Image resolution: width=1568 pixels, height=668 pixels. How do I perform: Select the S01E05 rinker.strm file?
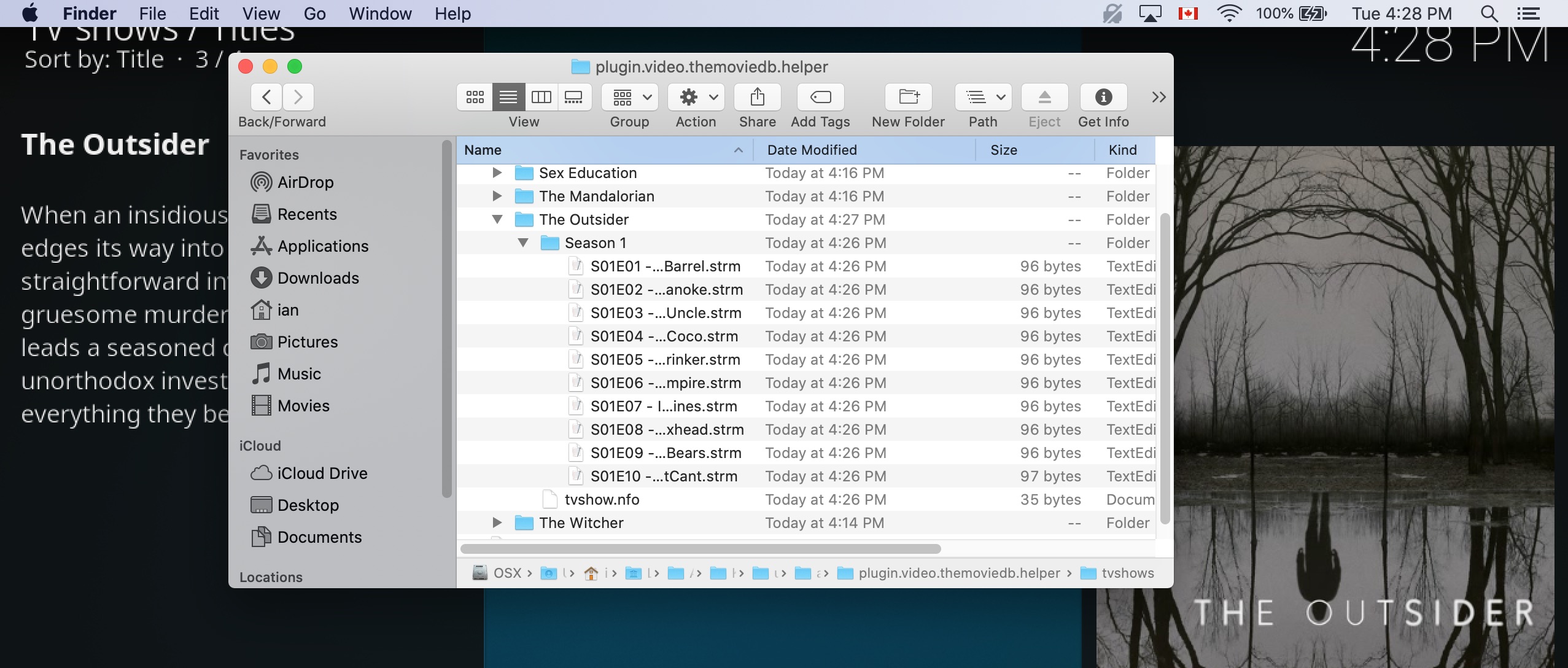pyautogui.click(x=806, y=360)
